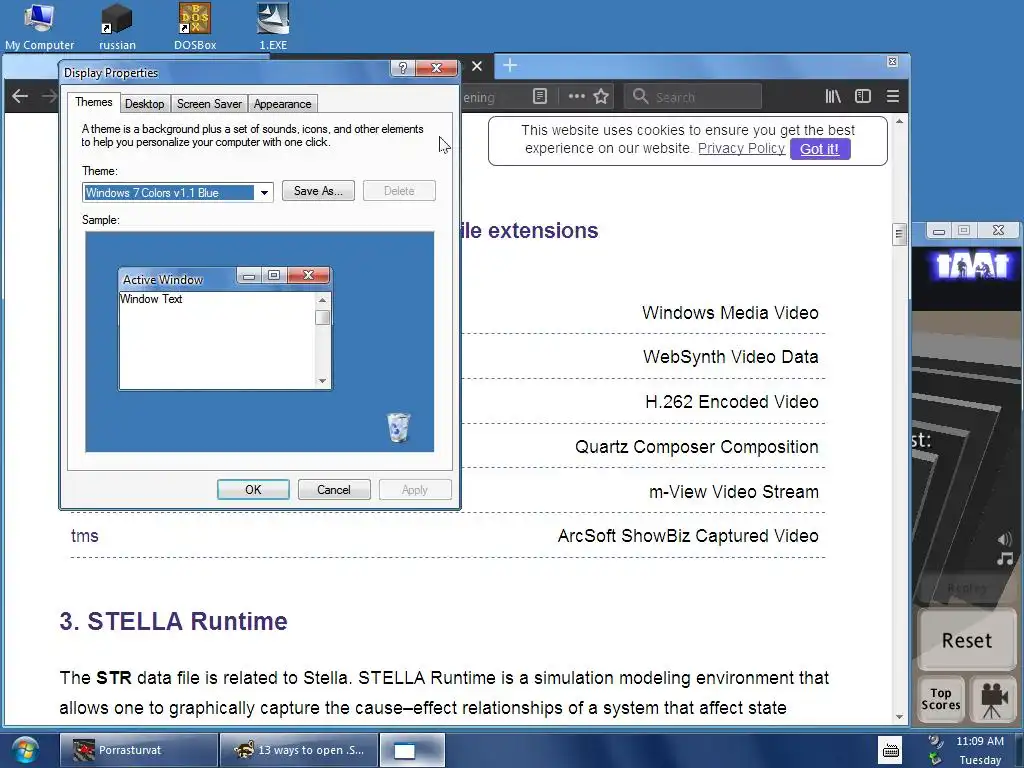Click the m-View Video Stream entry
The width and height of the screenshot is (1024, 768).
[x=733, y=492]
